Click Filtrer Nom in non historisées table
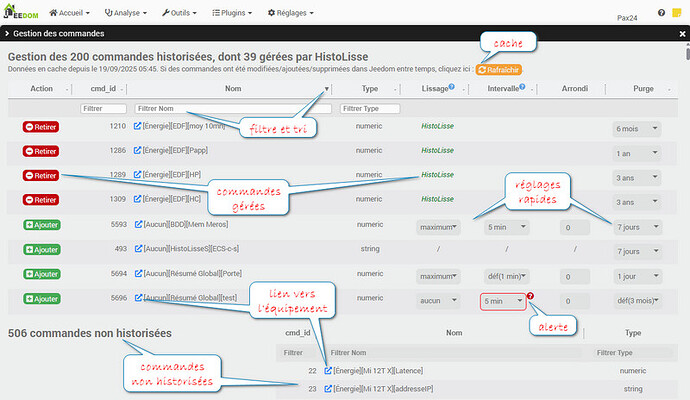The height and width of the screenshot is (400, 690). (x=454, y=353)
